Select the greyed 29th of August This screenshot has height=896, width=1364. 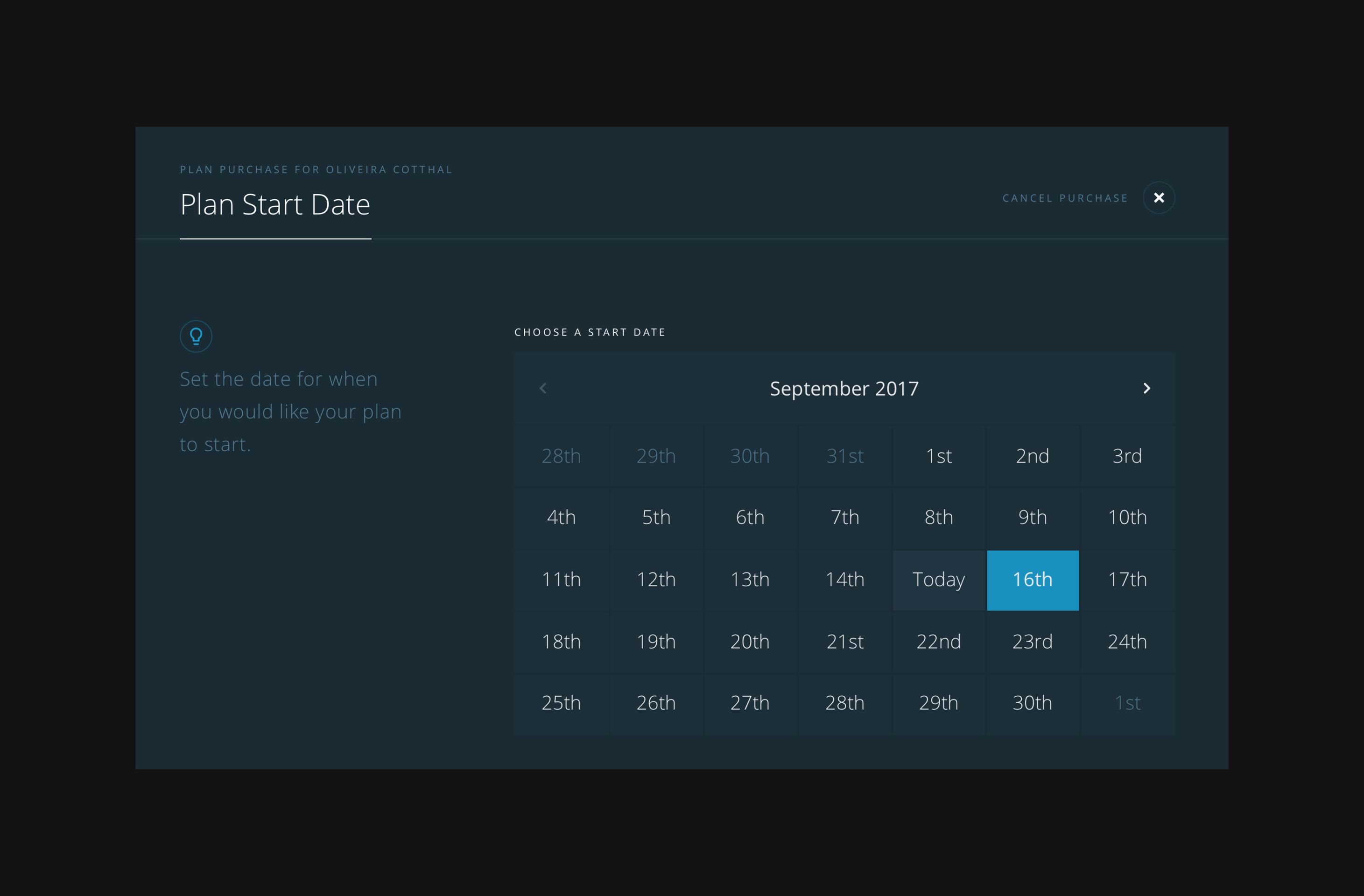pos(656,456)
